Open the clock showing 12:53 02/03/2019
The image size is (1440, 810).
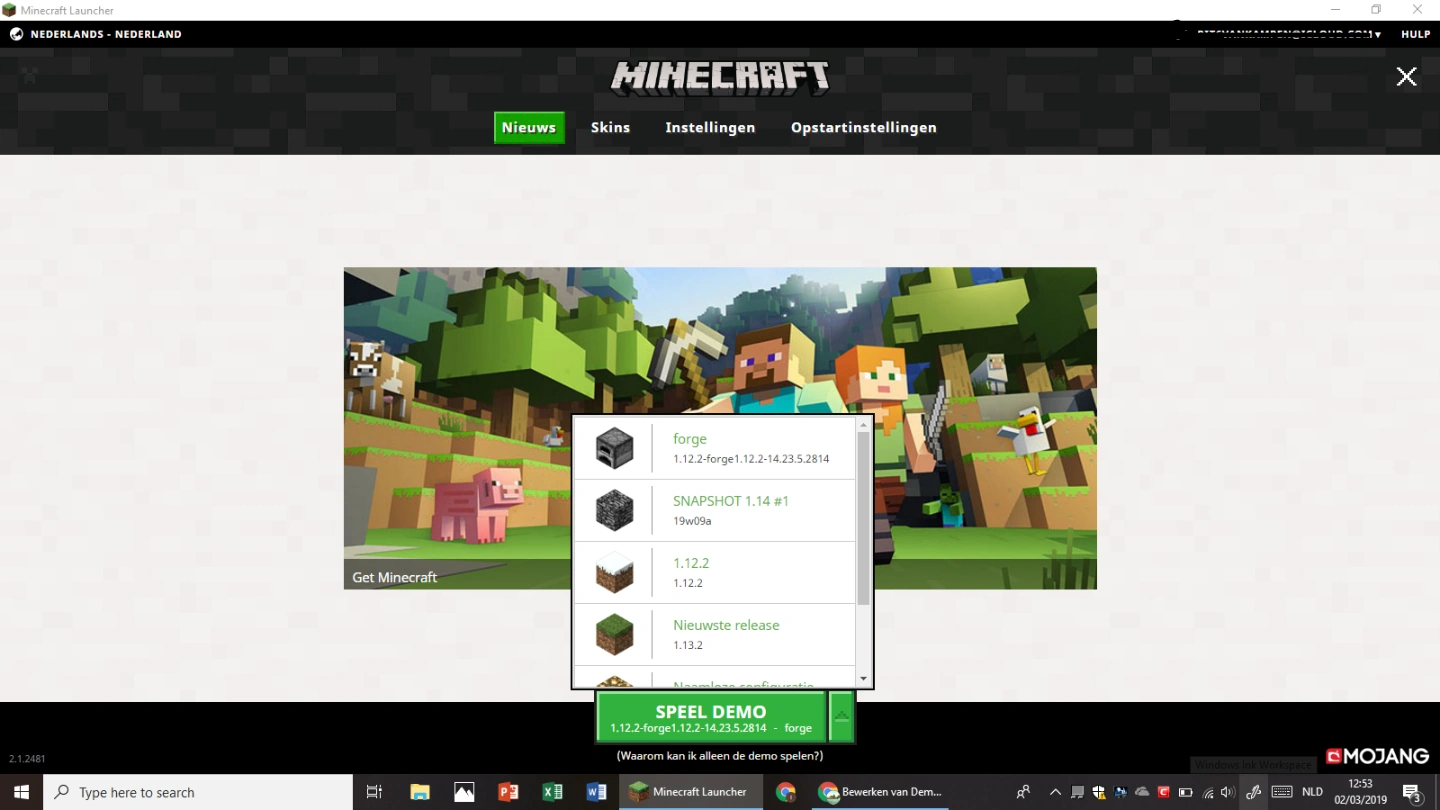click(x=1361, y=792)
